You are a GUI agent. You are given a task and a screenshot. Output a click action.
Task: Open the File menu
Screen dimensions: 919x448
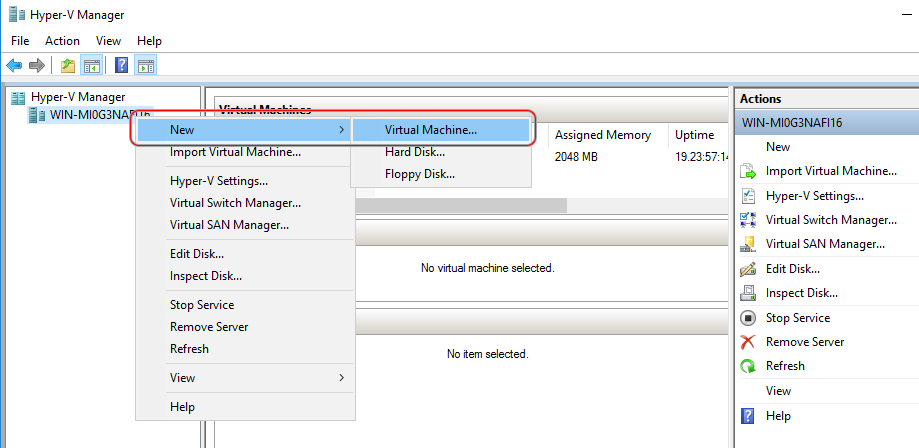20,41
